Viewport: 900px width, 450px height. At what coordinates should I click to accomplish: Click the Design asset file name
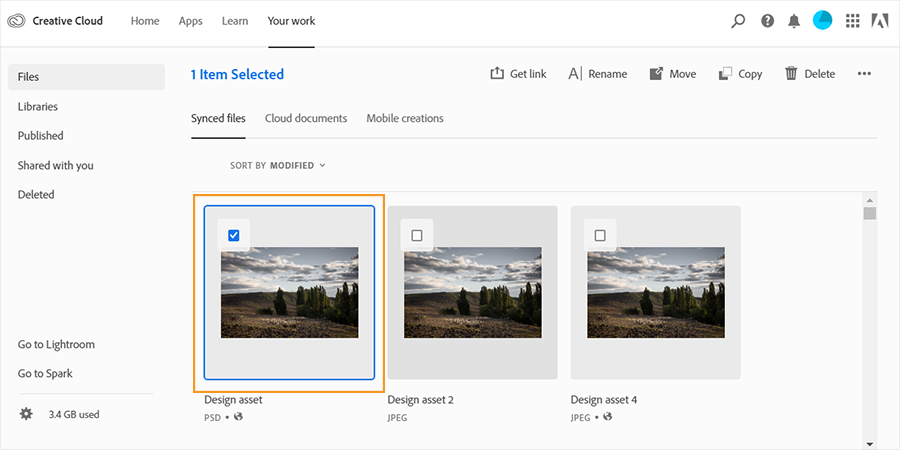tap(233, 399)
